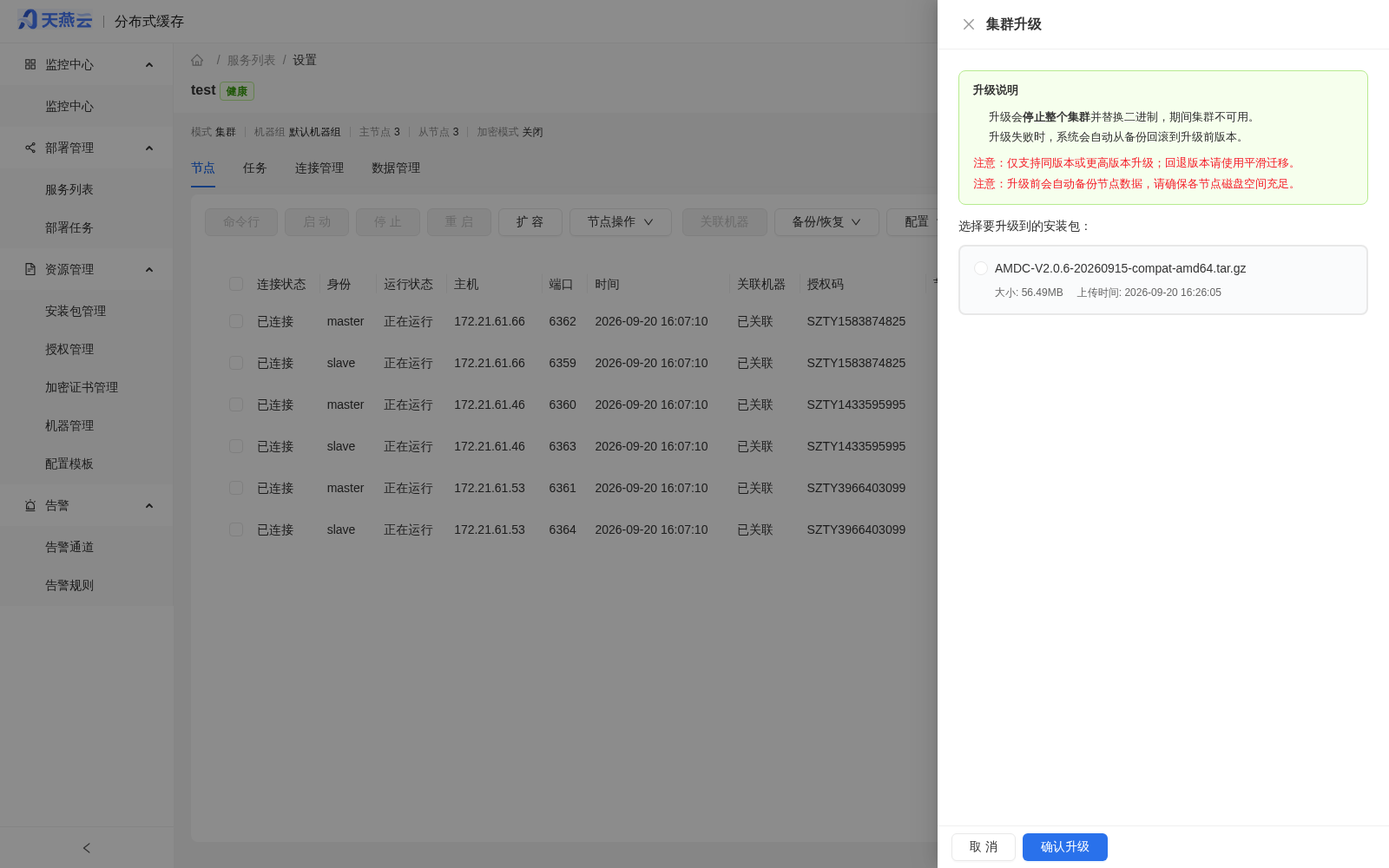Click the 扩容 button
Viewport: 1389px width, 868px height.
point(530,222)
